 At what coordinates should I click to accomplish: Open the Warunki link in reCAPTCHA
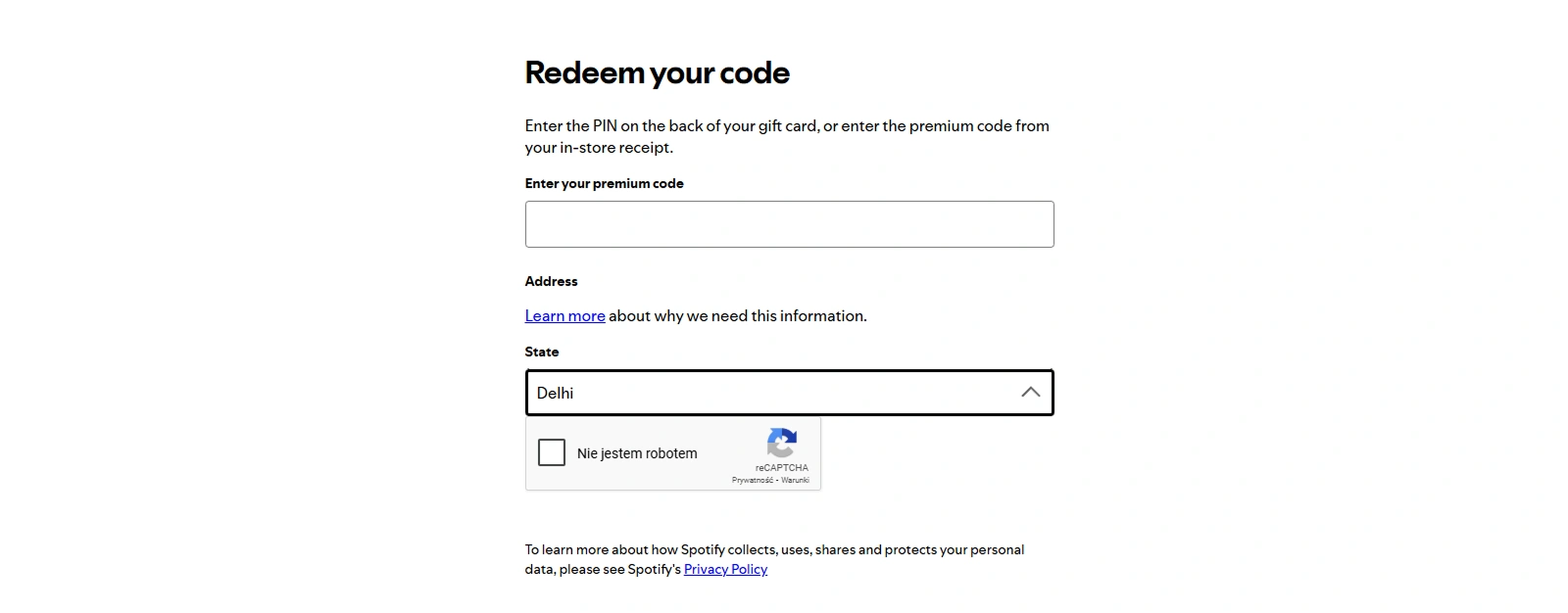coord(795,481)
